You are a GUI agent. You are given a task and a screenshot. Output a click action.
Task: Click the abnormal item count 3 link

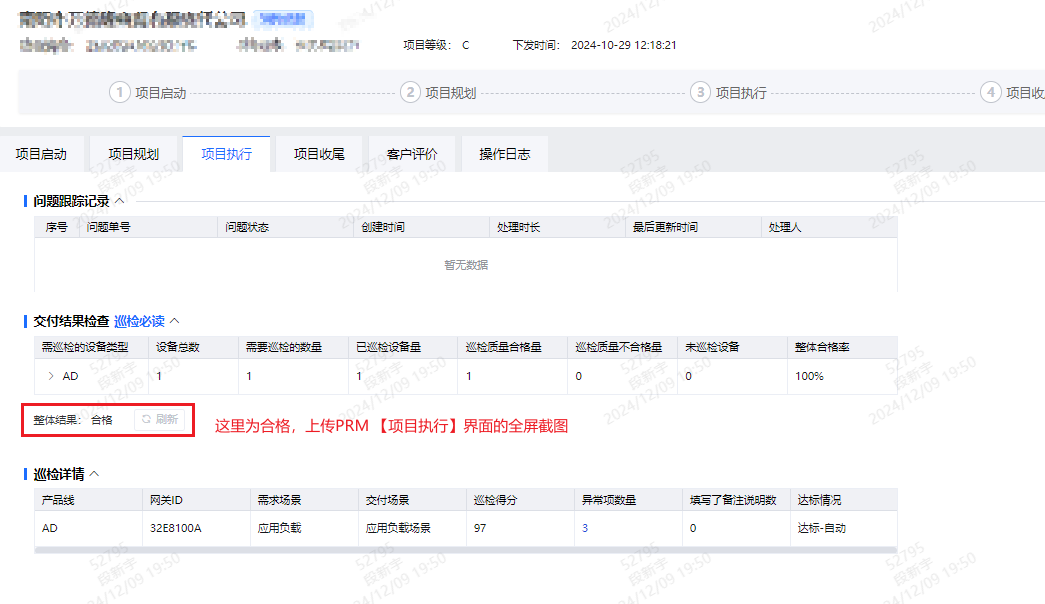585,528
